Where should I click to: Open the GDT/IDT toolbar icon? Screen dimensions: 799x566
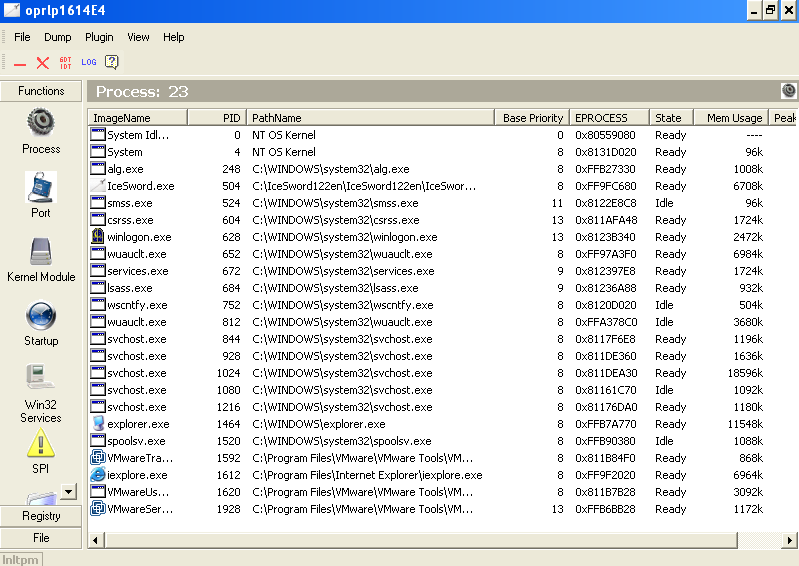point(66,63)
